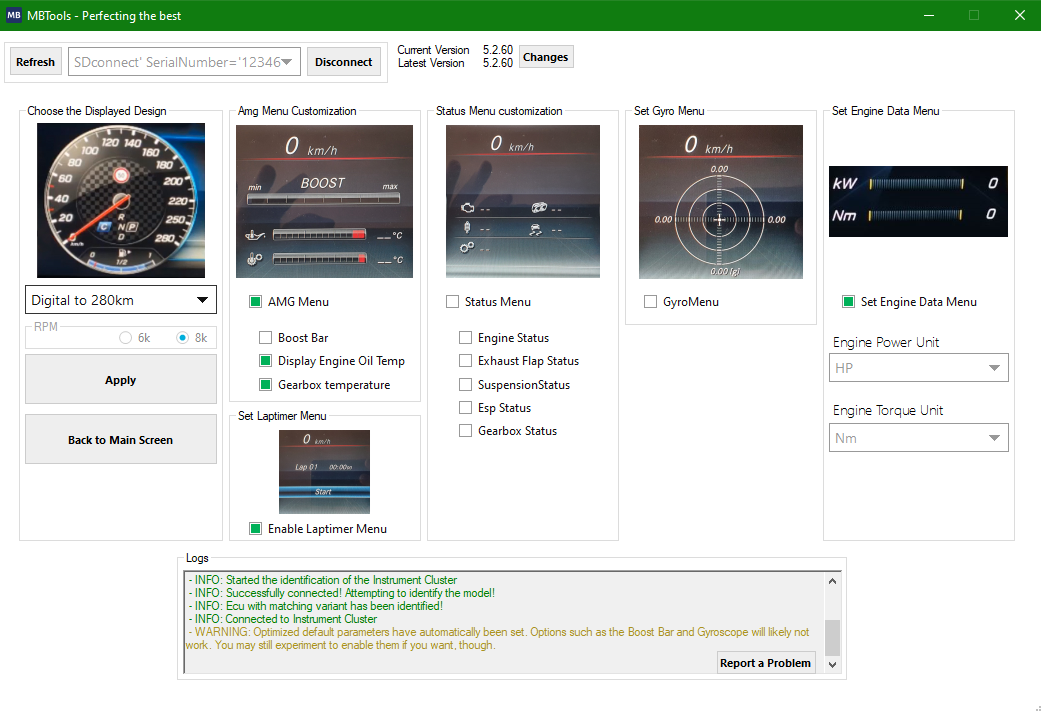This screenshot has height=711, width=1041.
Task: Toggle Set Engine Data Menu checkbox
Action: point(848,302)
